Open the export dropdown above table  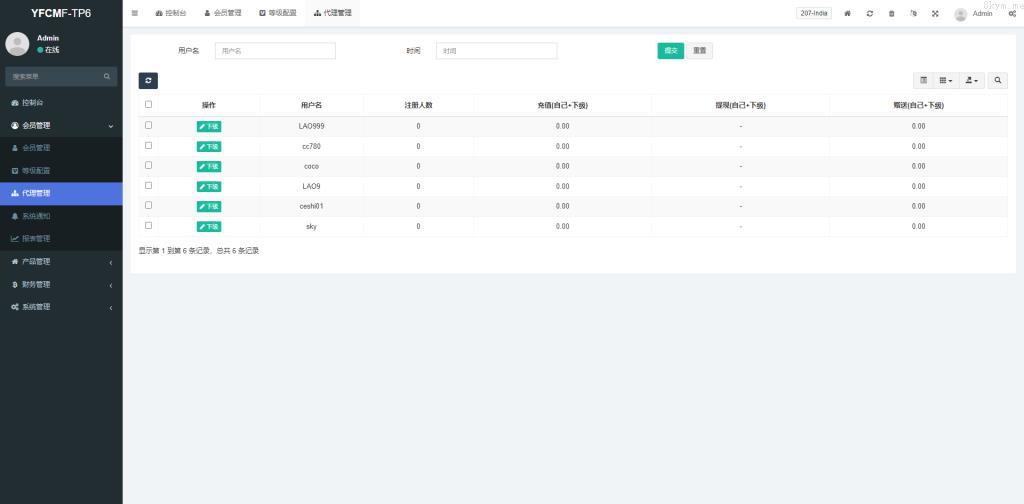(972, 80)
